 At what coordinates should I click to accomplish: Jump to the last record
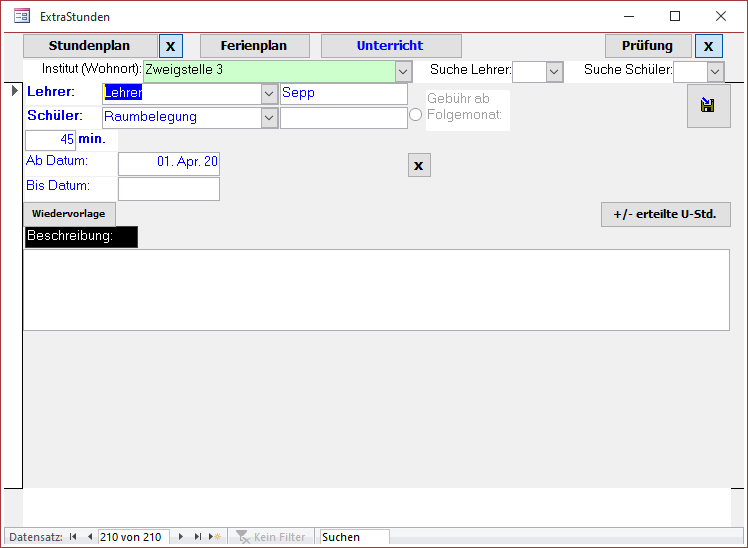tap(197, 537)
